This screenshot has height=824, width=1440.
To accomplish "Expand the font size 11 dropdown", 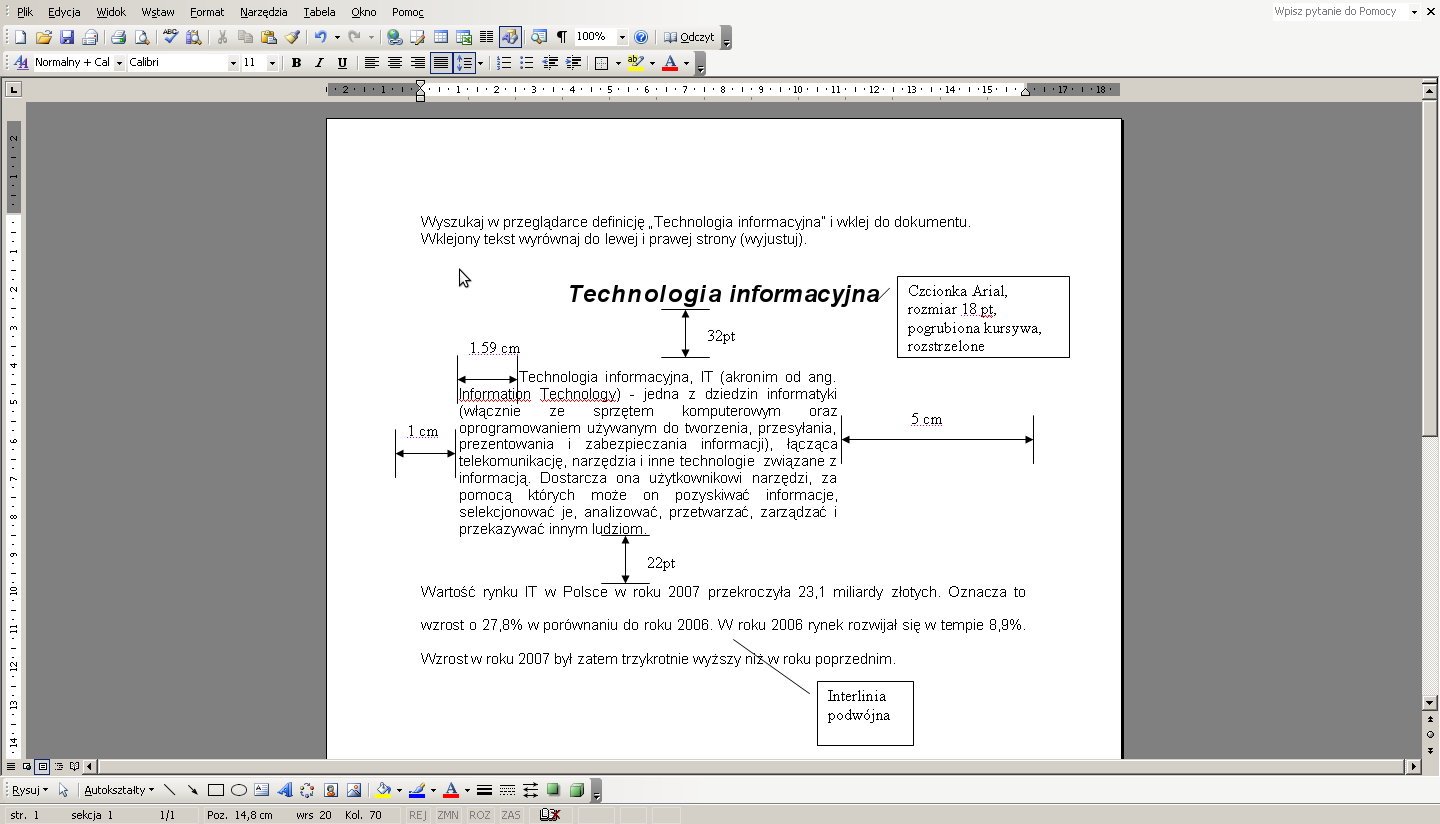I will (274, 63).
